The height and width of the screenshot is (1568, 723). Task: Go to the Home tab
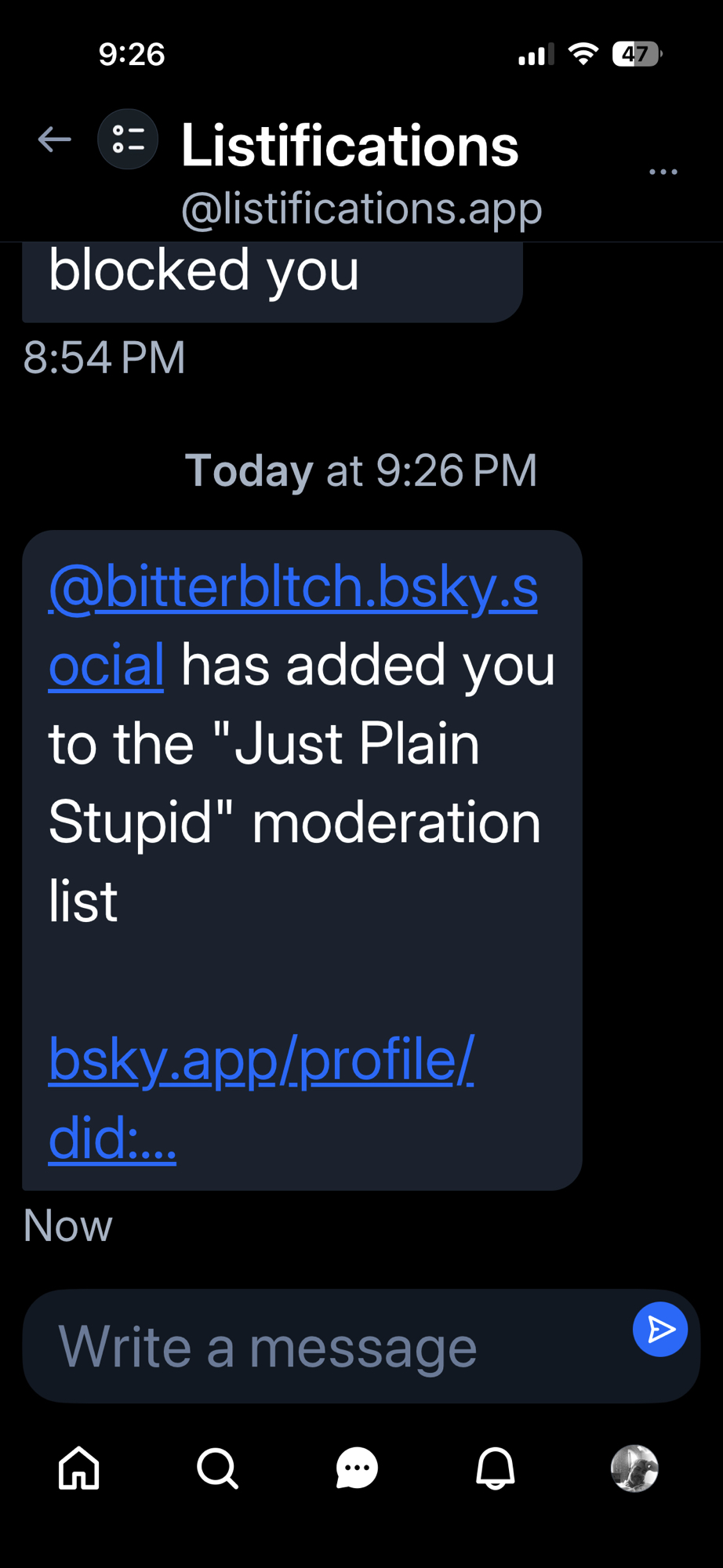[x=79, y=1468]
